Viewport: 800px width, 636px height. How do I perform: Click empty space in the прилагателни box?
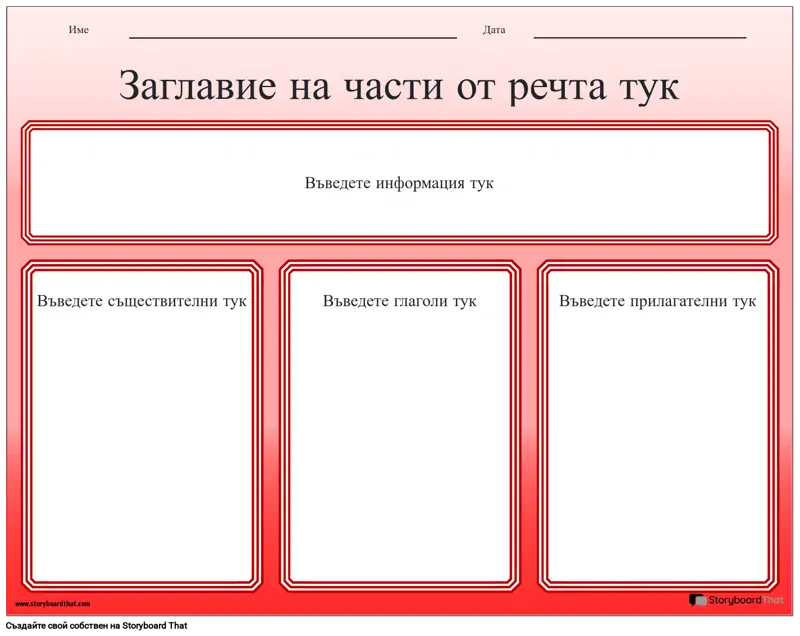pyautogui.click(x=657, y=450)
